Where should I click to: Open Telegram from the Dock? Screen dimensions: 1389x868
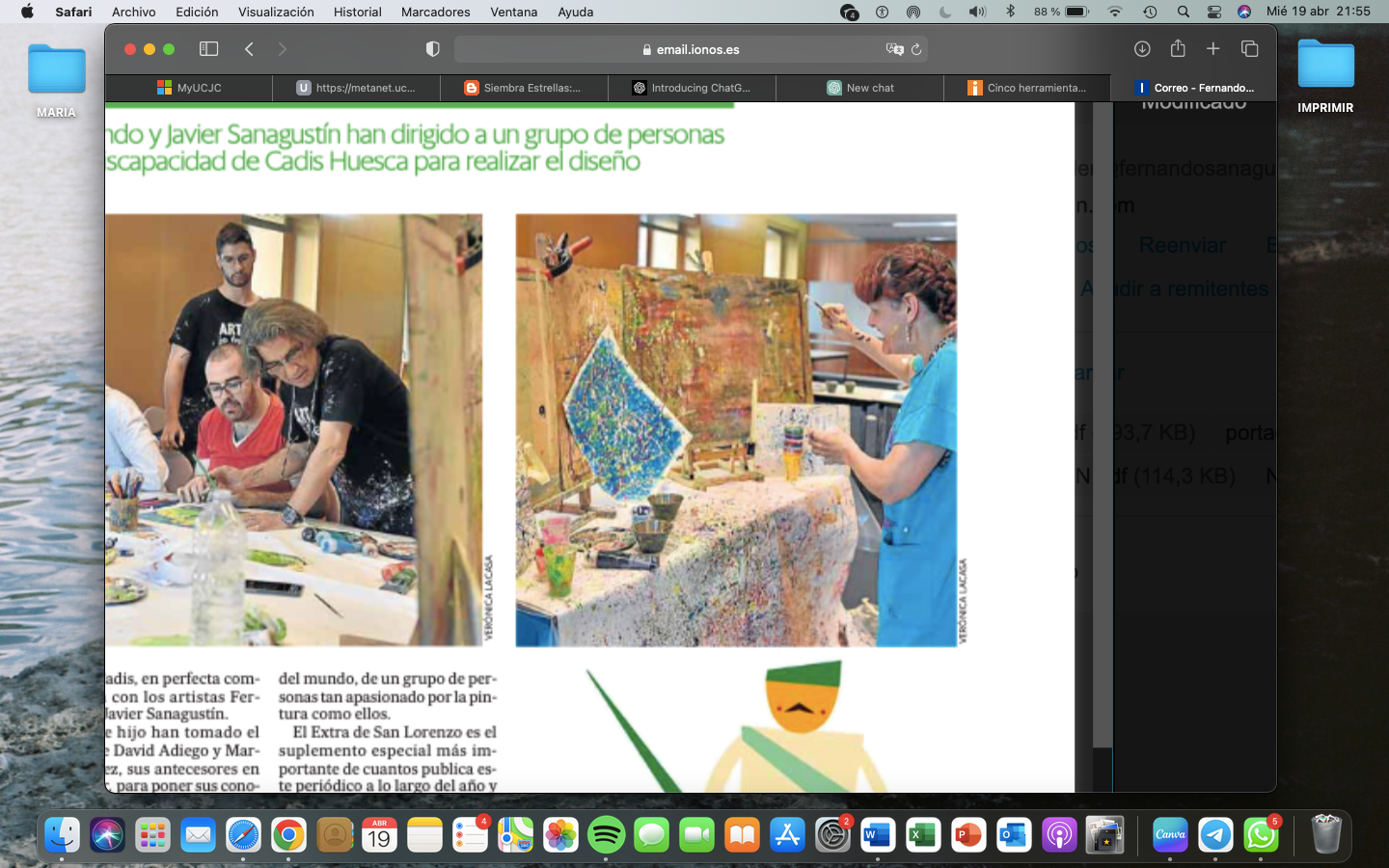tap(1215, 835)
